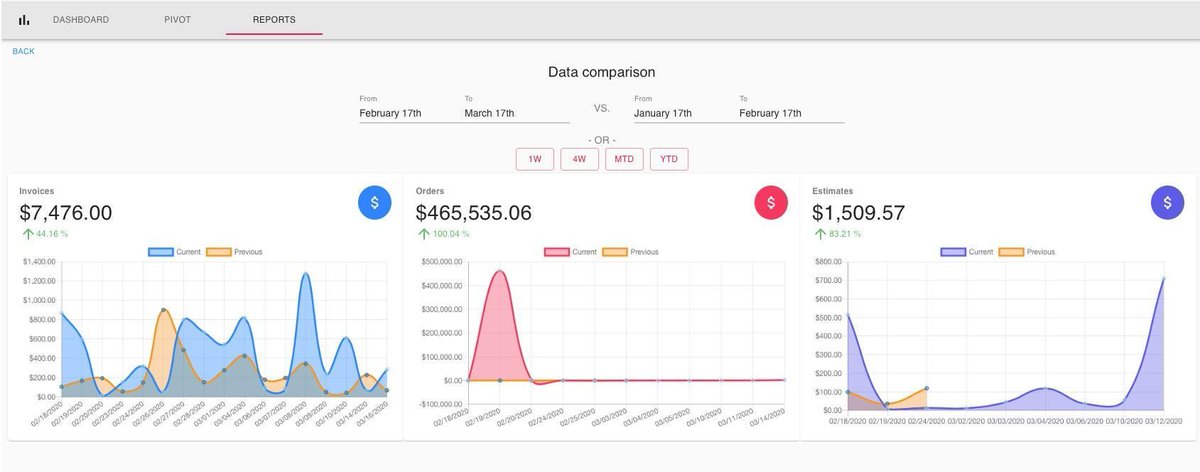1200x472 pixels.
Task: Click the green up arrow beside 44.16 %
Action: click(x=27, y=234)
